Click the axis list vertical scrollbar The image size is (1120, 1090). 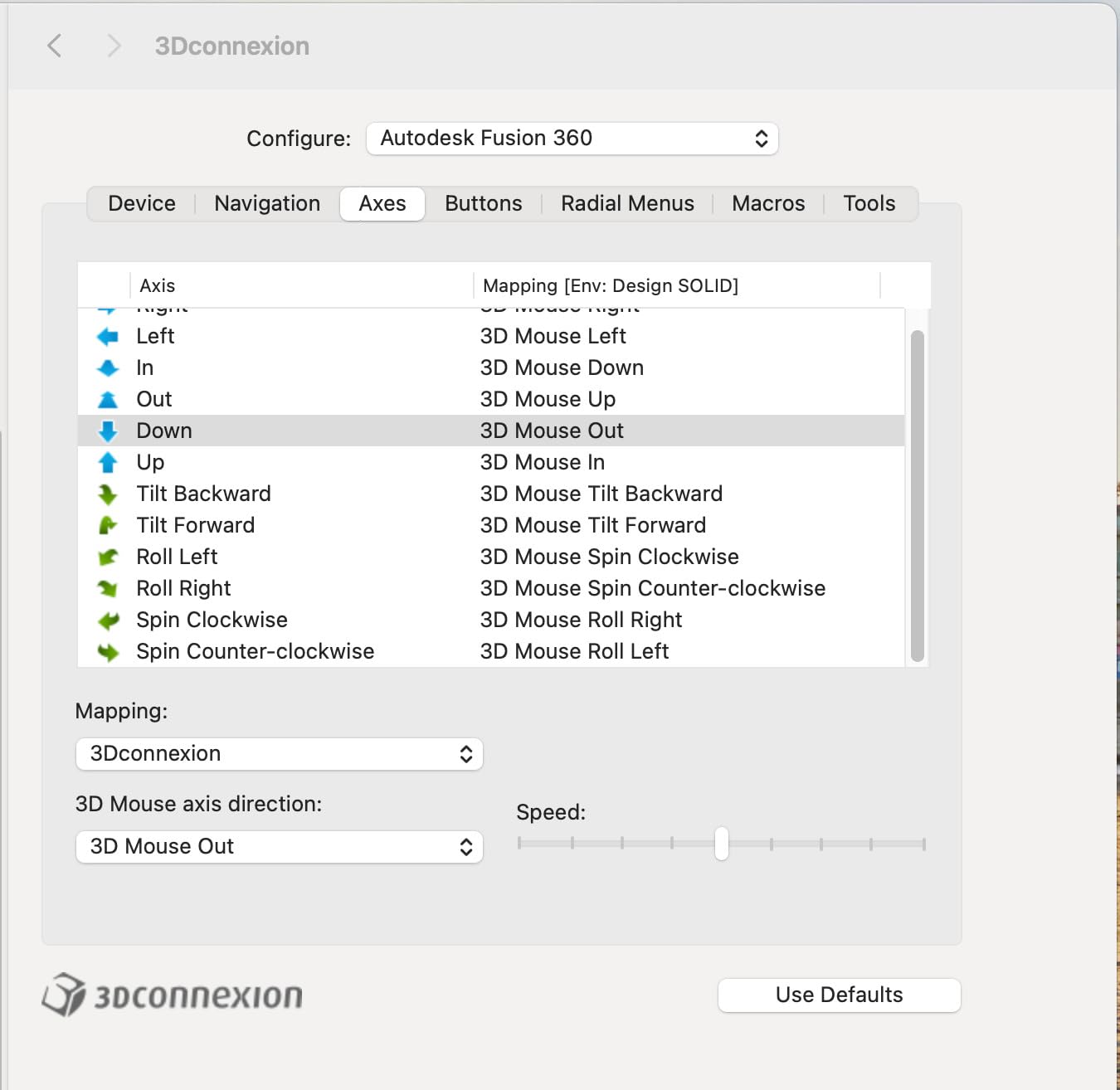coord(917,496)
